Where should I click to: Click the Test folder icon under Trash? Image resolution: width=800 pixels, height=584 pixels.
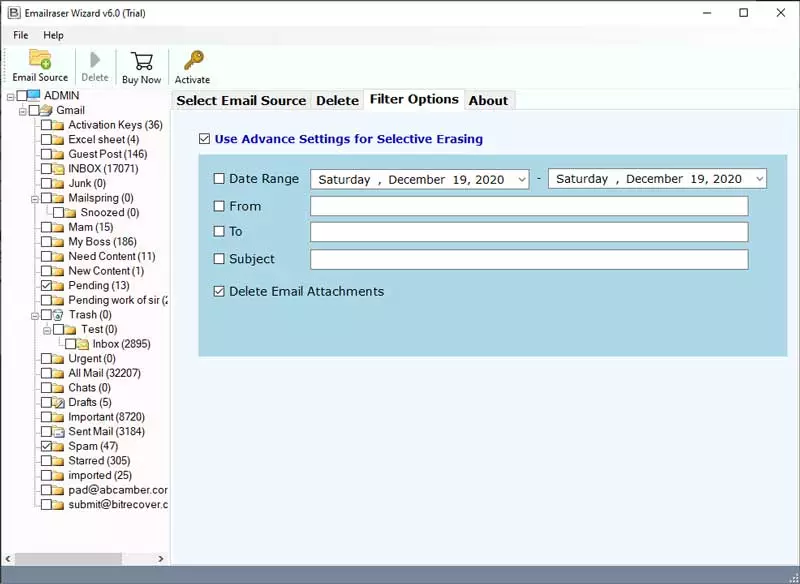click(x=70, y=329)
